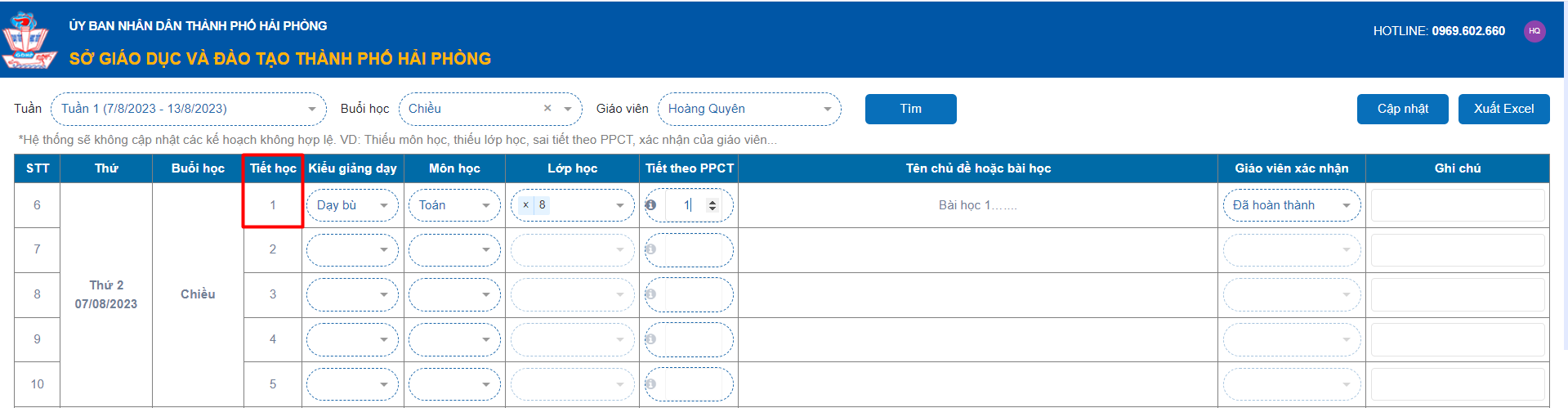
Task: Click info icon in first PPCT cell
Action: coord(650,205)
